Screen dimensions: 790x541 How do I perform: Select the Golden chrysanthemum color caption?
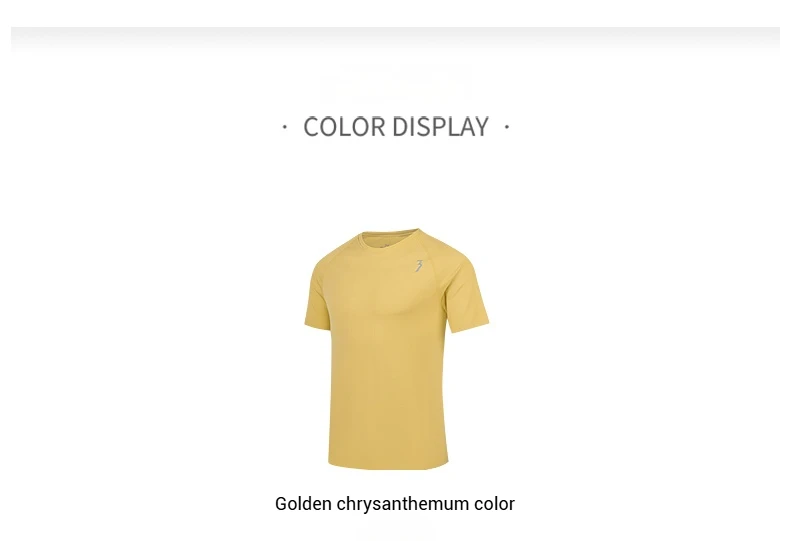point(395,504)
